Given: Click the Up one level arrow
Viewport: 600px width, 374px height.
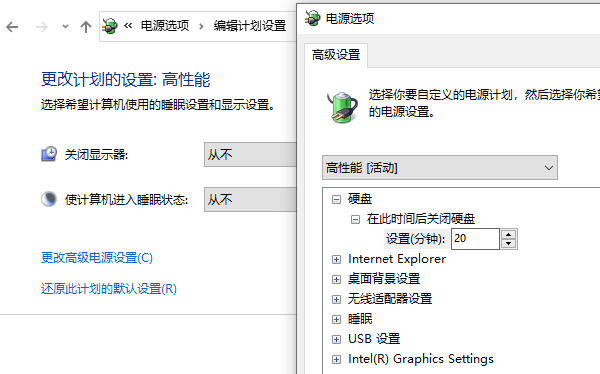Looking at the screenshot, I should coord(86,27).
